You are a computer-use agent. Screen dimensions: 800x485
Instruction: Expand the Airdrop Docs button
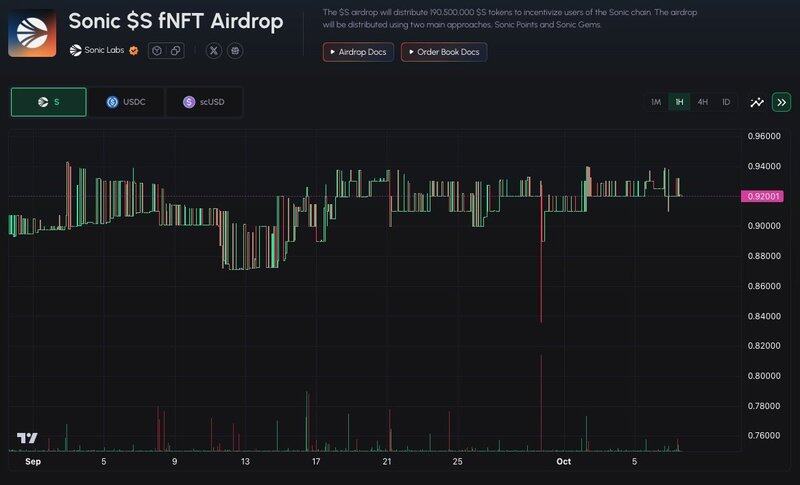(x=358, y=52)
